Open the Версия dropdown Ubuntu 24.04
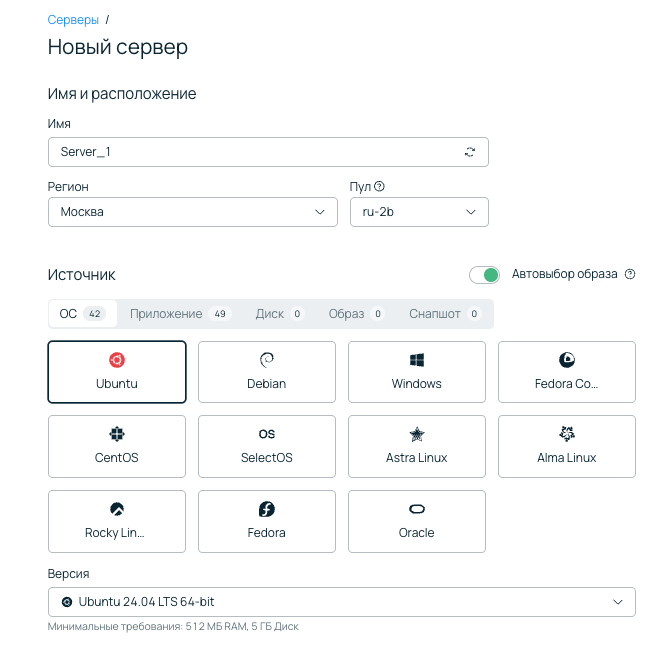Viewport: 645px width, 654px height. tap(341, 602)
